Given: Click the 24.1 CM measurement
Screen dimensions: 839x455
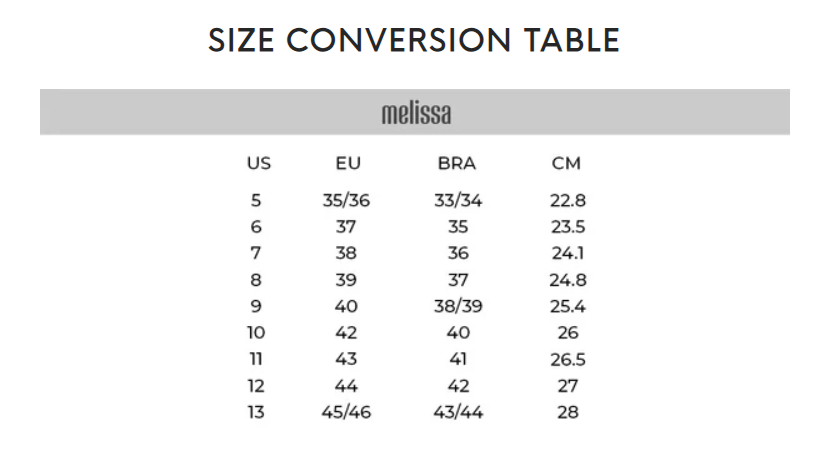Looking at the screenshot, I should pyautogui.click(x=567, y=253).
